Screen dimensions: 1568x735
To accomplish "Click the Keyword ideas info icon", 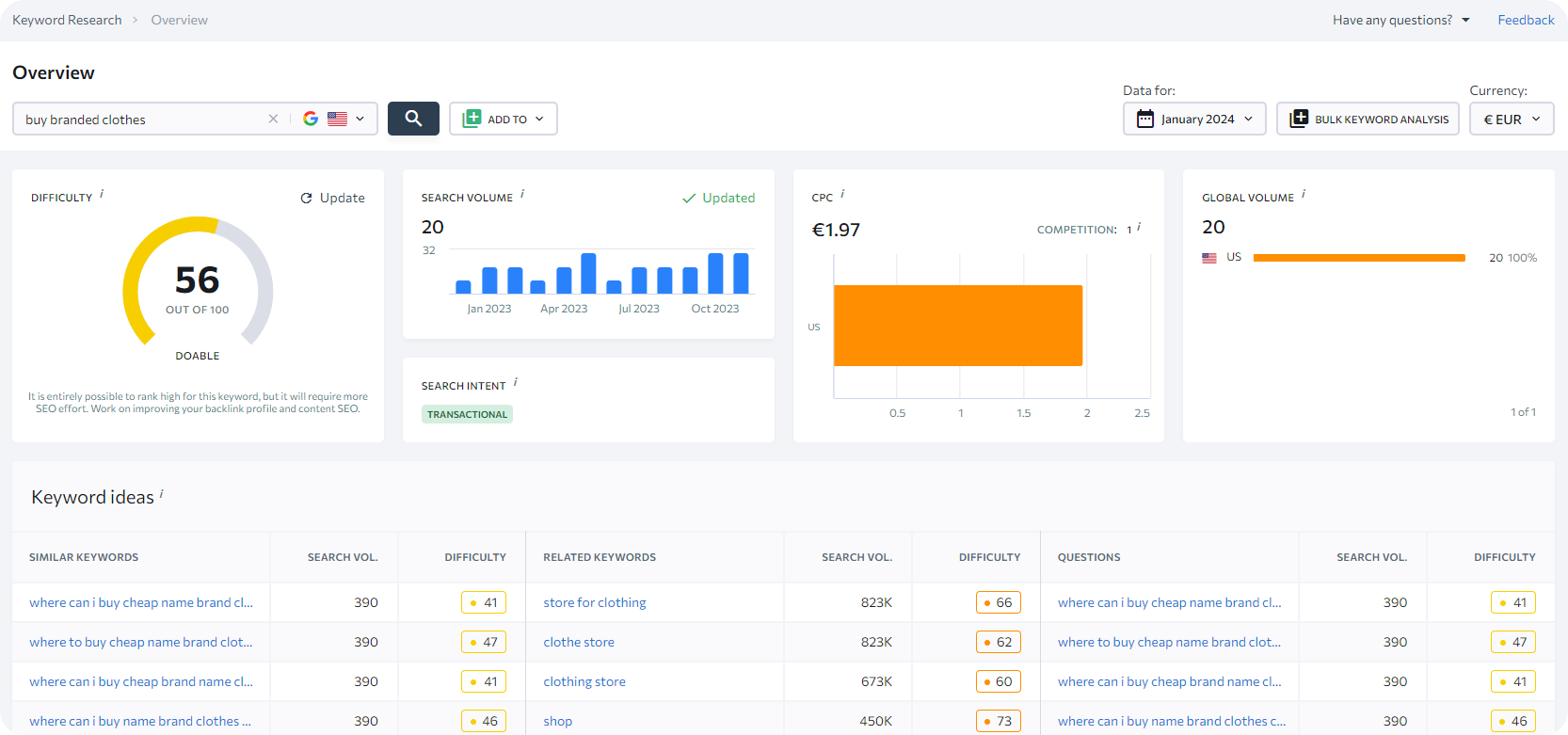I will tap(162, 493).
